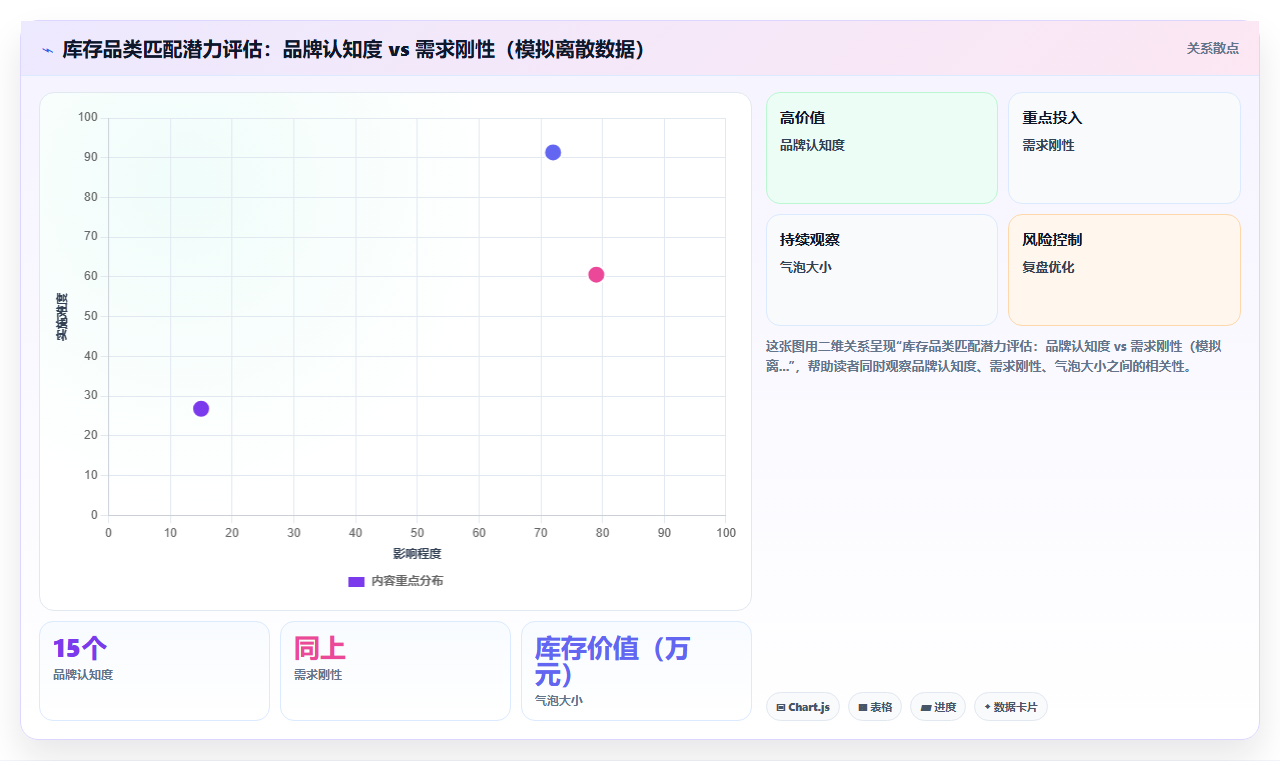1280x761 pixels.
Task: Select the 表格 tag
Action: 875,707
